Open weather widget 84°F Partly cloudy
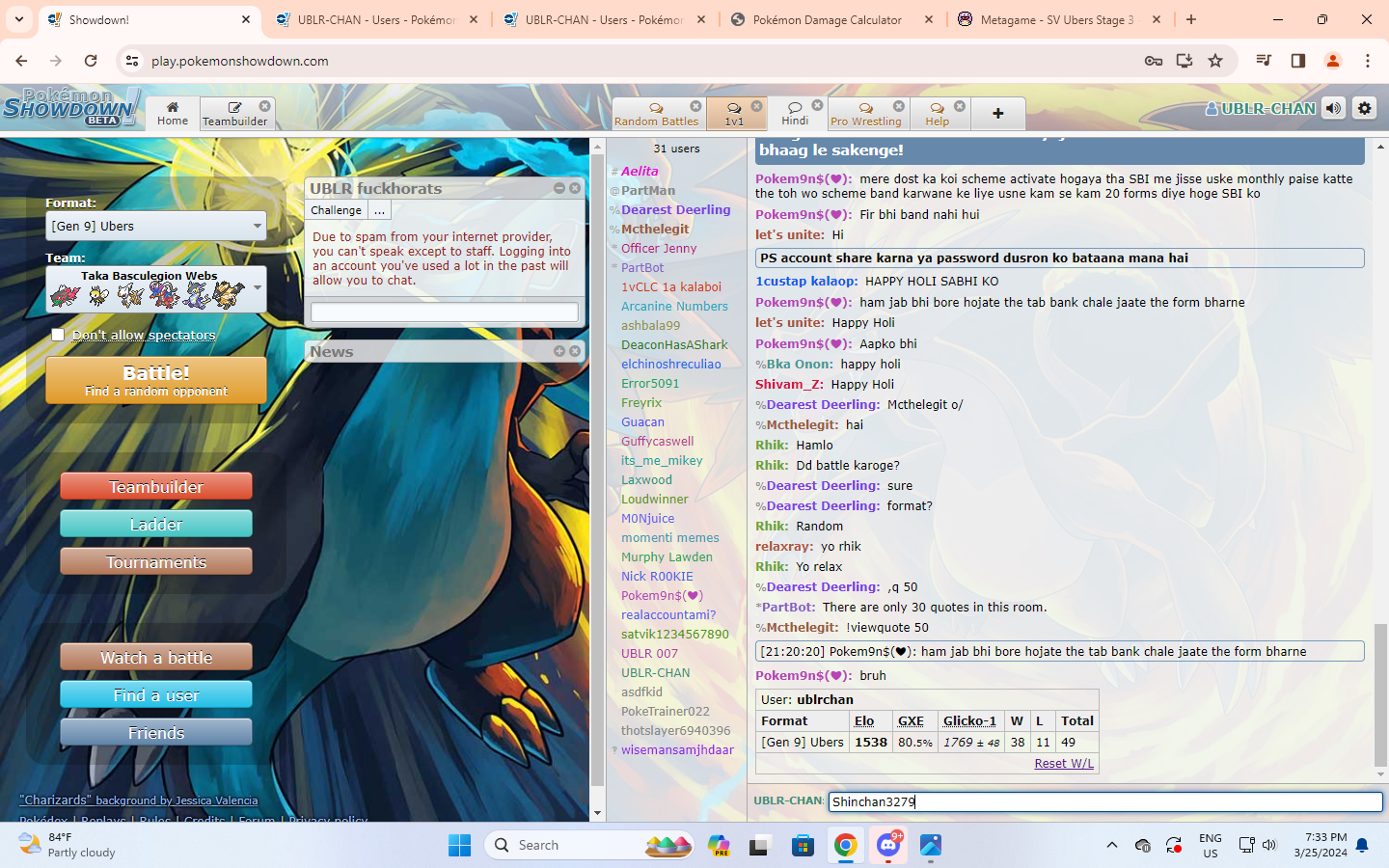1389x868 pixels. tap(68, 845)
